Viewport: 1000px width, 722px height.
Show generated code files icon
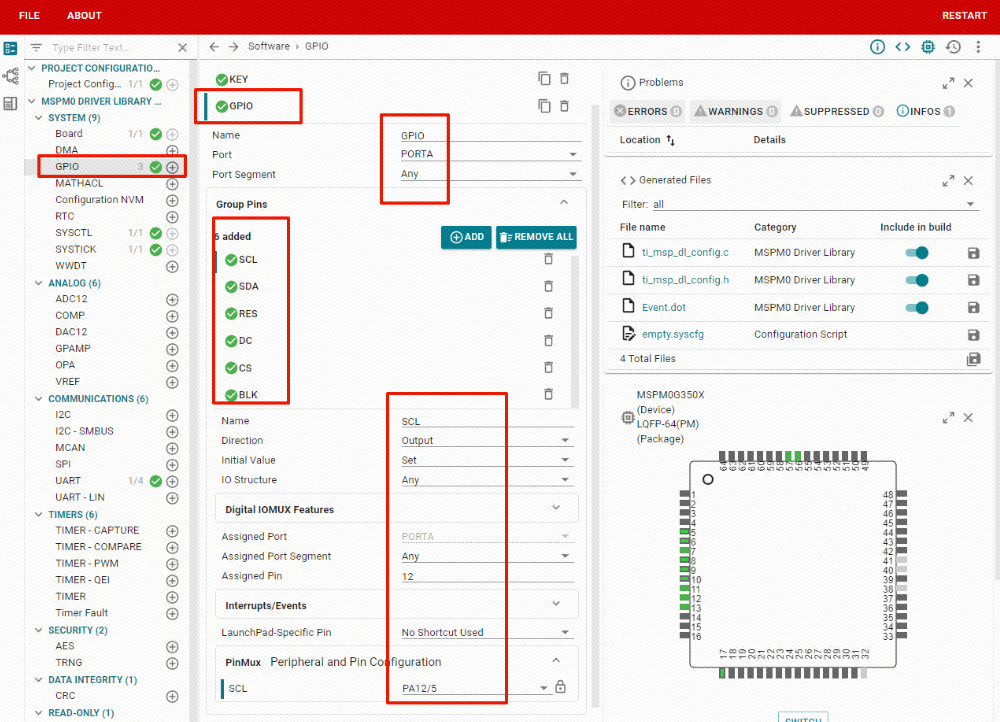(902, 47)
